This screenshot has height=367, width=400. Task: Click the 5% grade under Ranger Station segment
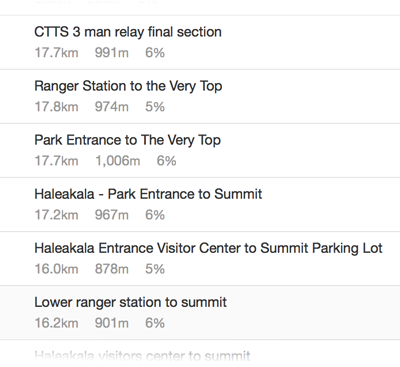pos(155,107)
